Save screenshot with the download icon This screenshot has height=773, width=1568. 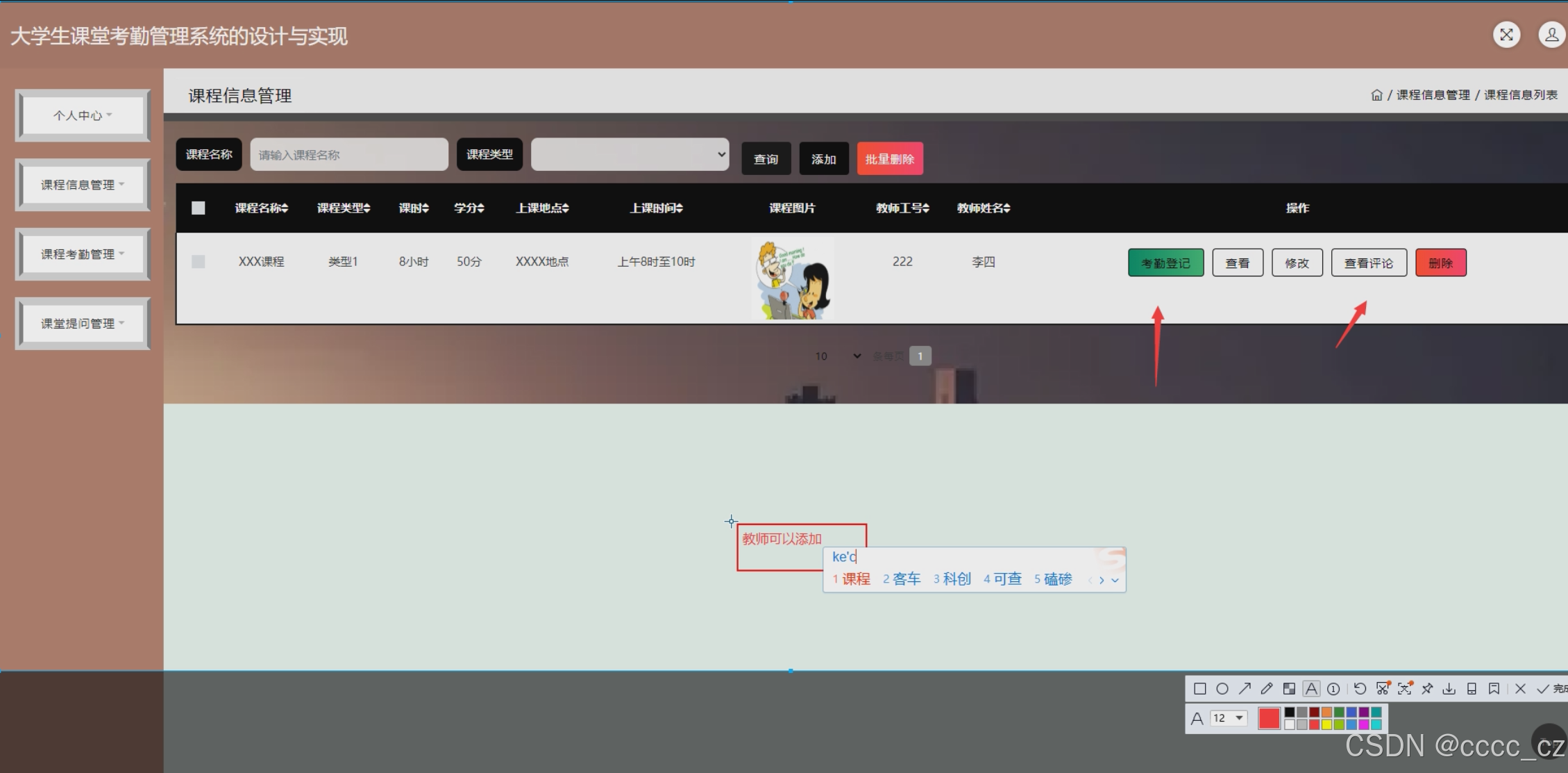[x=1449, y=689]
